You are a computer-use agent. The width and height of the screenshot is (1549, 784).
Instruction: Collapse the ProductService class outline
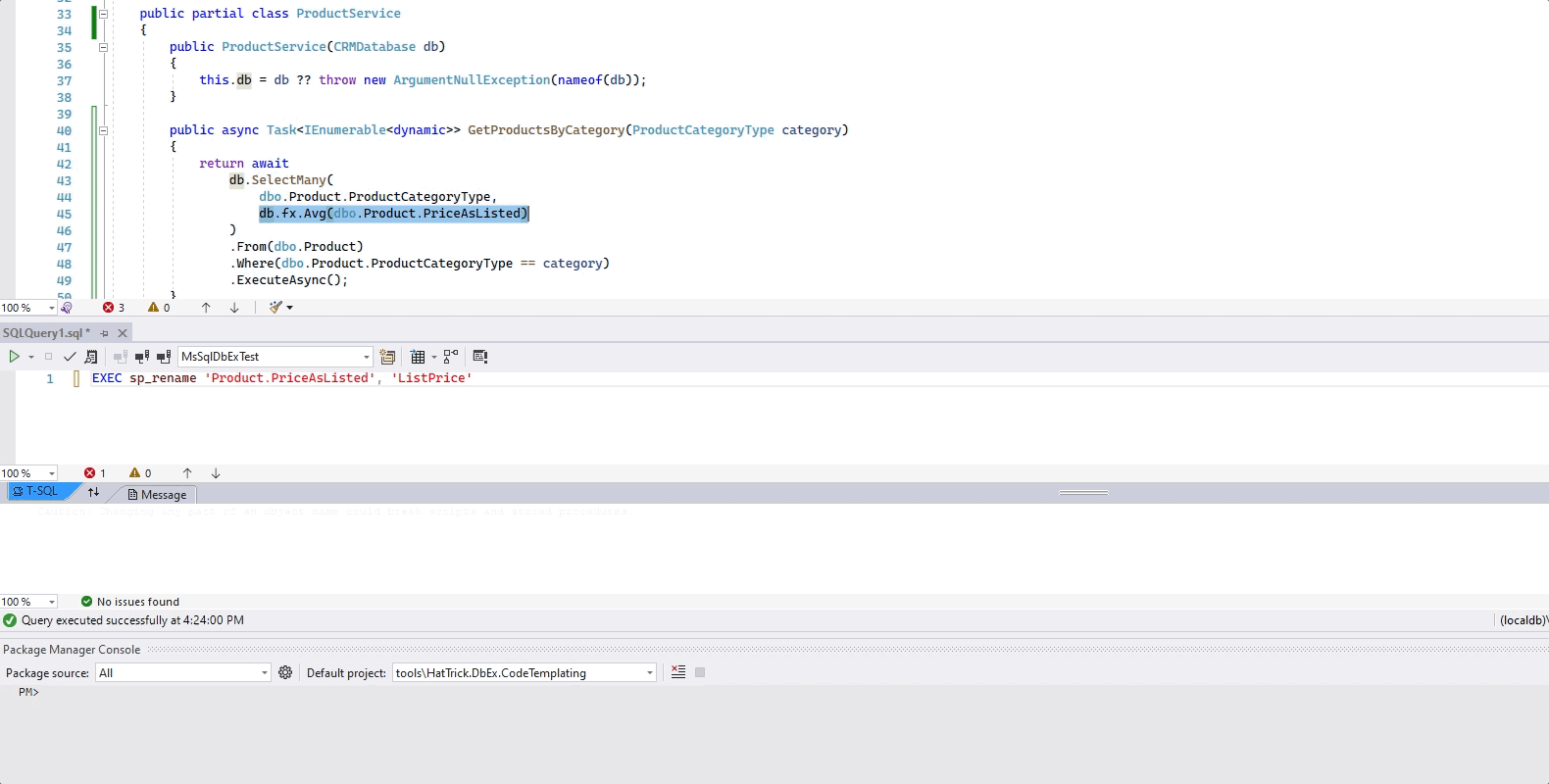[x=103, y=14]
